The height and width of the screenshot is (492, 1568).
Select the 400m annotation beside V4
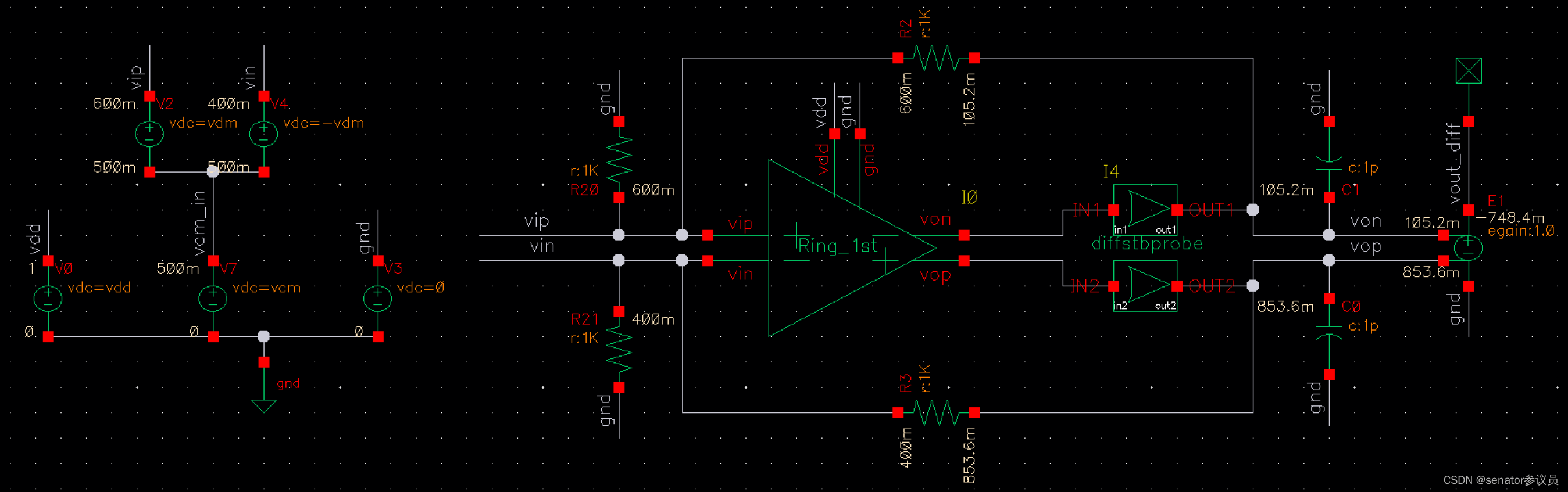(x=229, y=105)
